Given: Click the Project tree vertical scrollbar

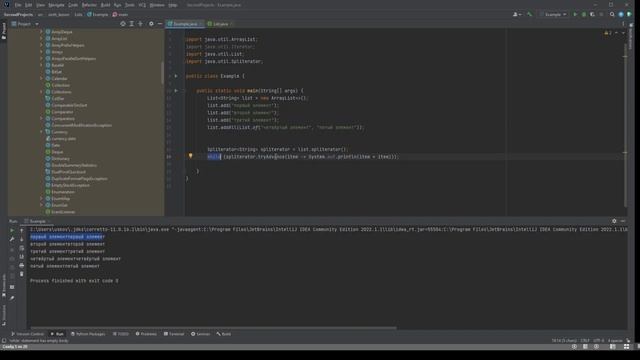Looking at the screenshot, I should pyautogui.click(x=162, y=72).
